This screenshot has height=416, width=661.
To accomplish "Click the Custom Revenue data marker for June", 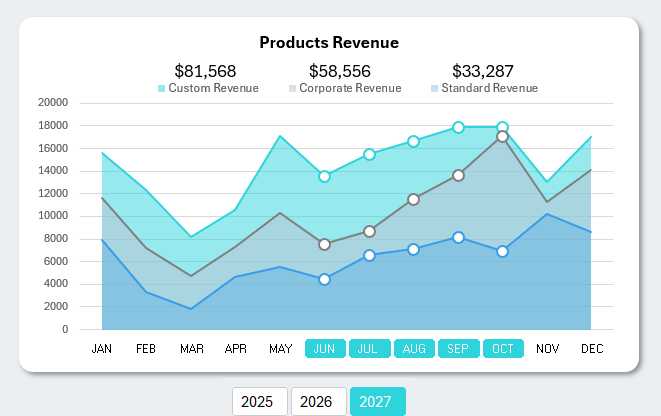I will (325, 176).
